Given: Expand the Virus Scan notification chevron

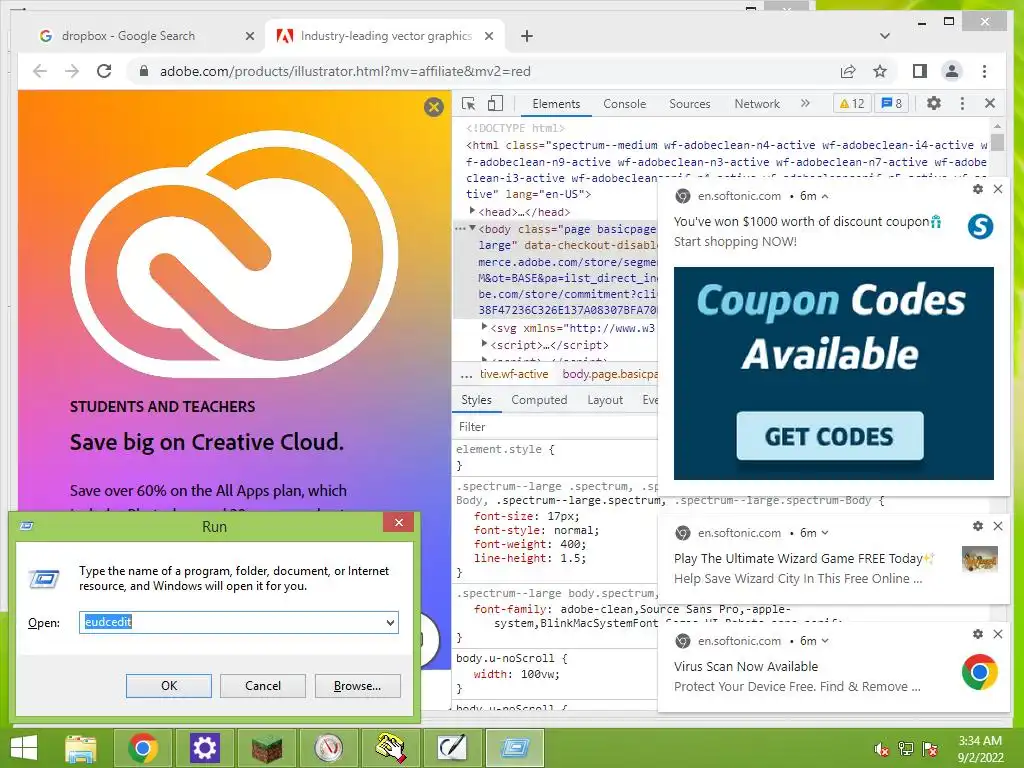Looking at the screenshot, I should [x=825, y=641].
